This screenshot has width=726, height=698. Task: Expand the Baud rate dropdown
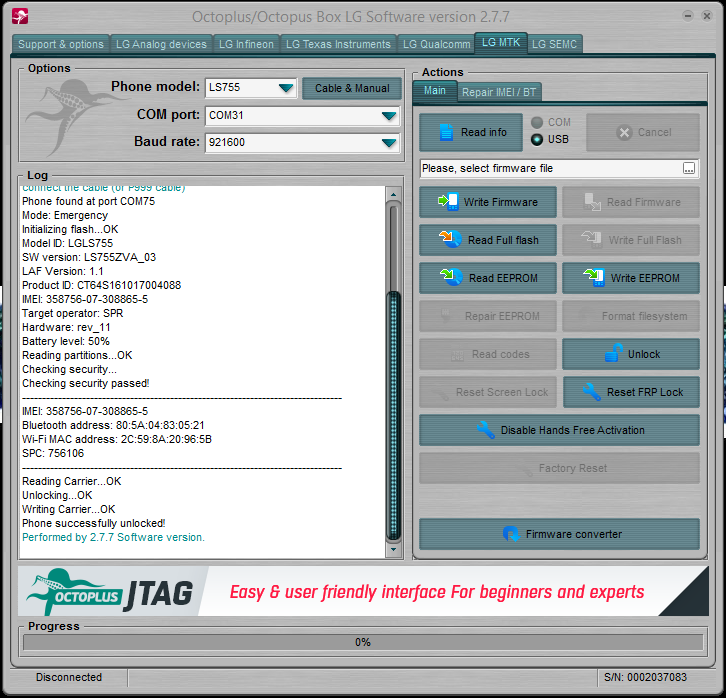389,143
